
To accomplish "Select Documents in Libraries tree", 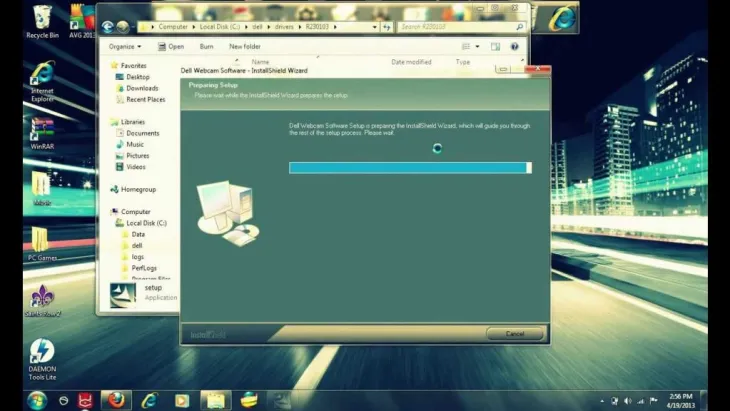I will pos(142,133).
